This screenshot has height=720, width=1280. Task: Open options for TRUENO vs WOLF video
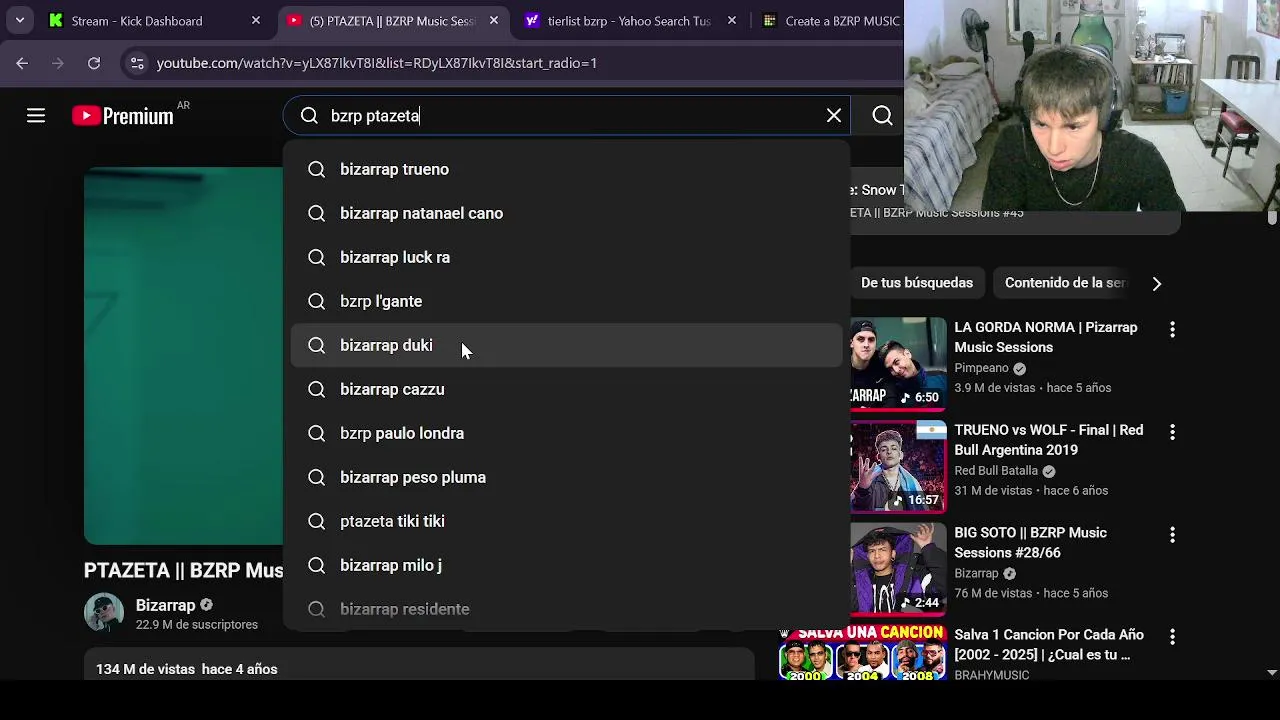pos(1172,432)
